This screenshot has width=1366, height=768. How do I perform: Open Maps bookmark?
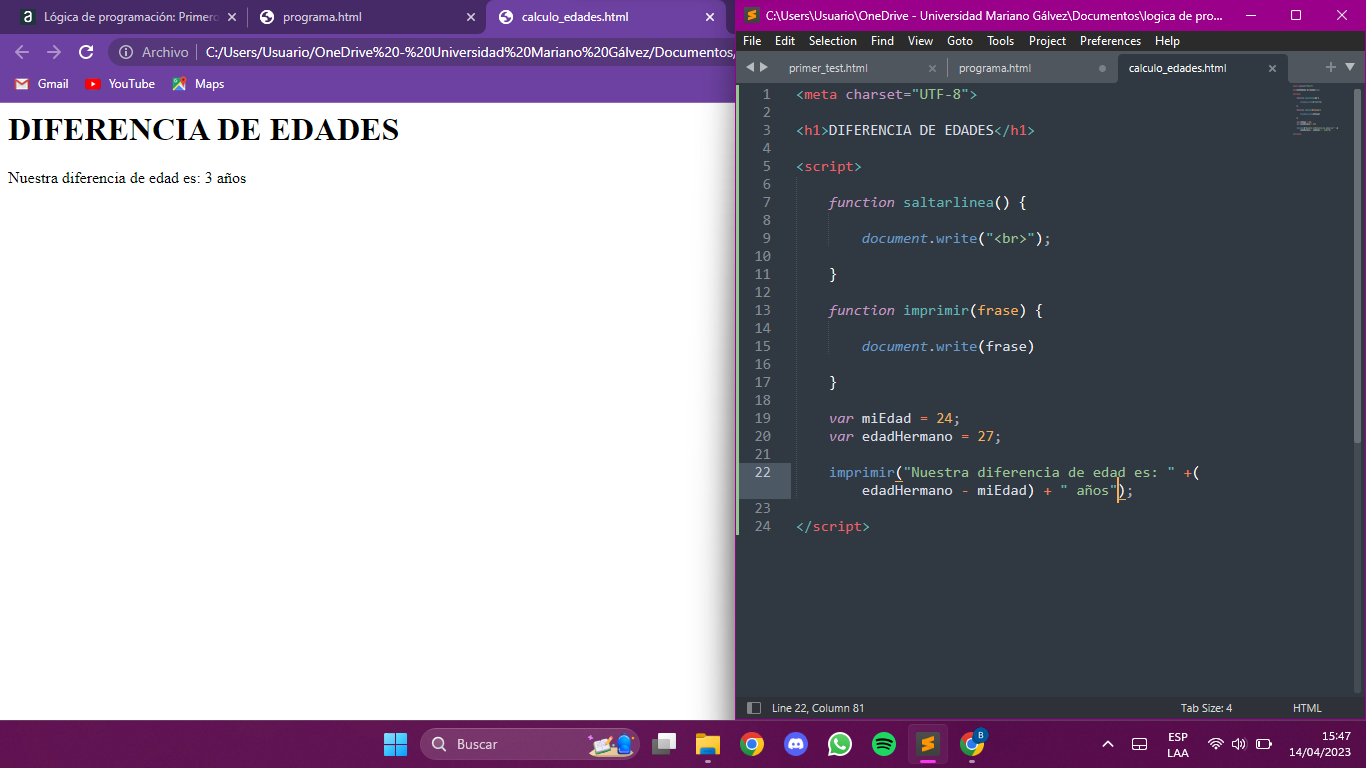pyautogui.click(x=198, y=84)
